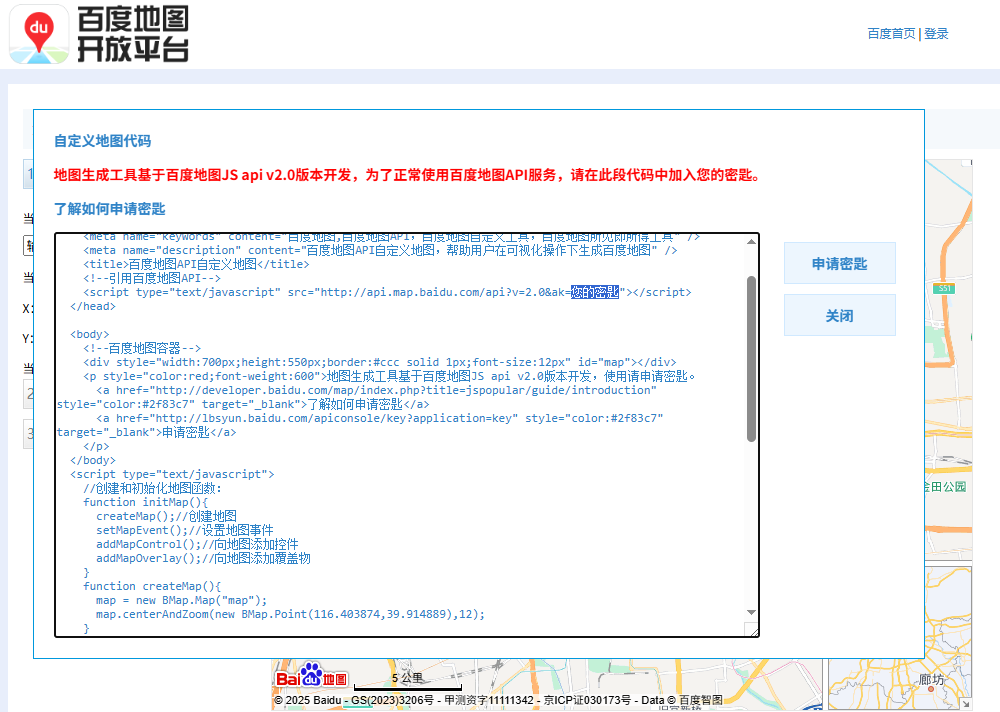Image resolution: width=1000 pixels, height=712 pixels.
Task: Close the dialog with the 关闭 button
Action: pyautogui.click(x=839, y=315)
